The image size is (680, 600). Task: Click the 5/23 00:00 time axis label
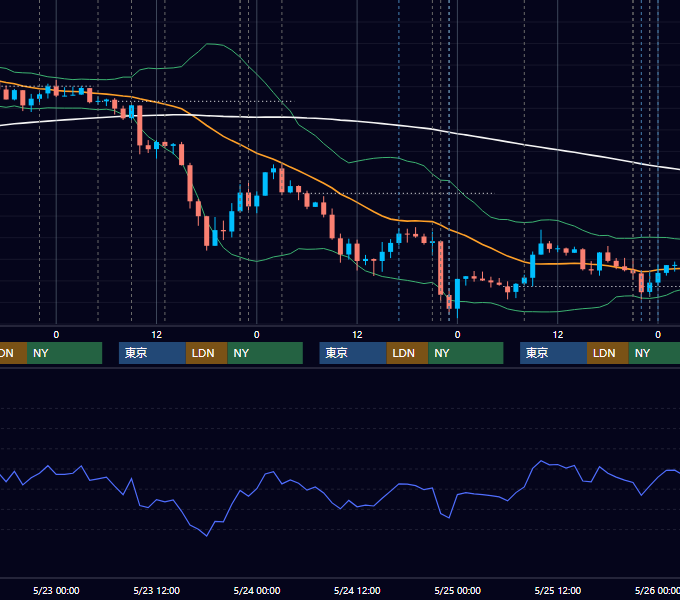coord(56,590)
